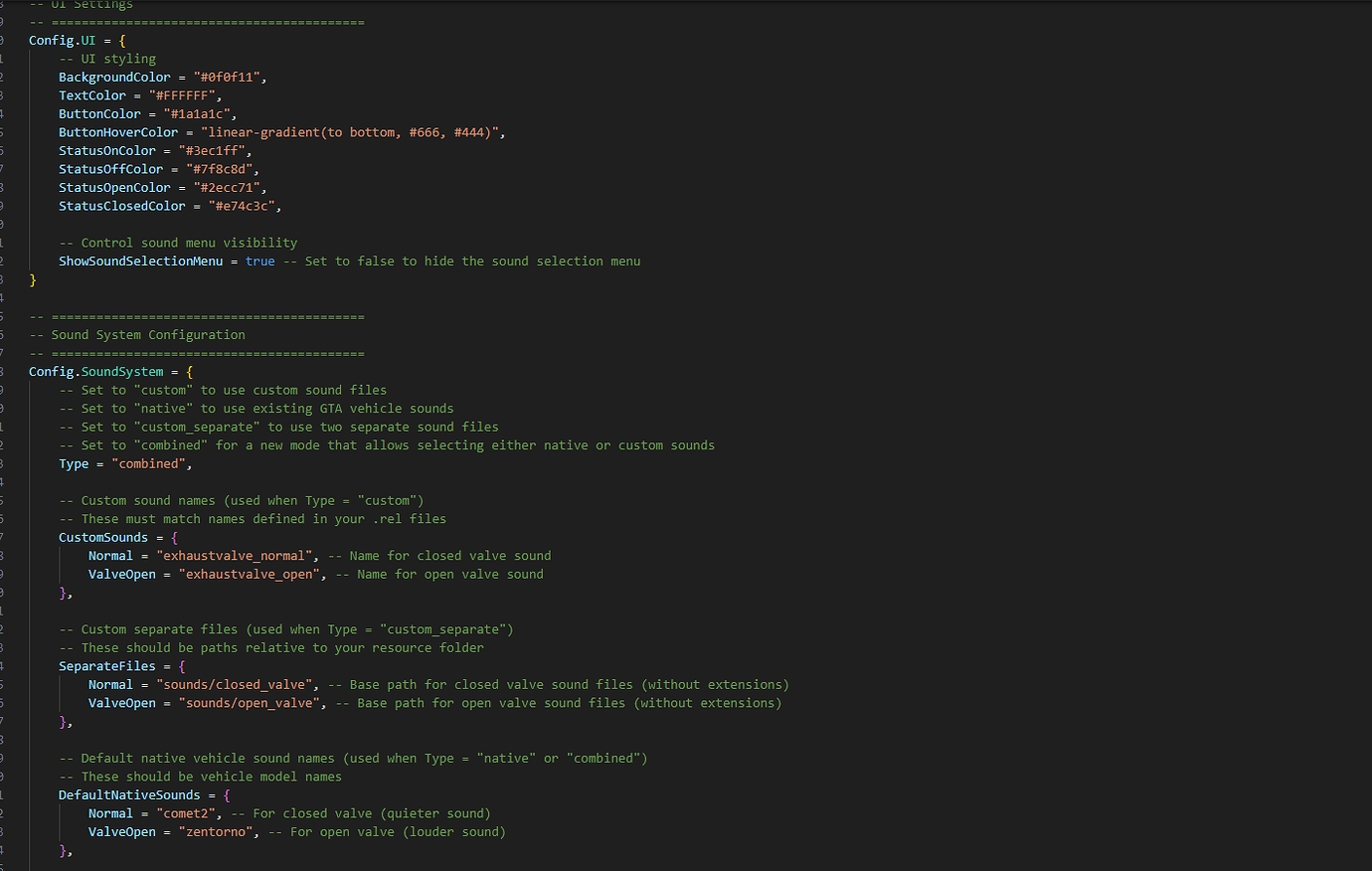The width and height of the screenshot is (1372, 871).
Task: Click the true value of ShowSoundSelectionMenu
Action: point(259,261)
